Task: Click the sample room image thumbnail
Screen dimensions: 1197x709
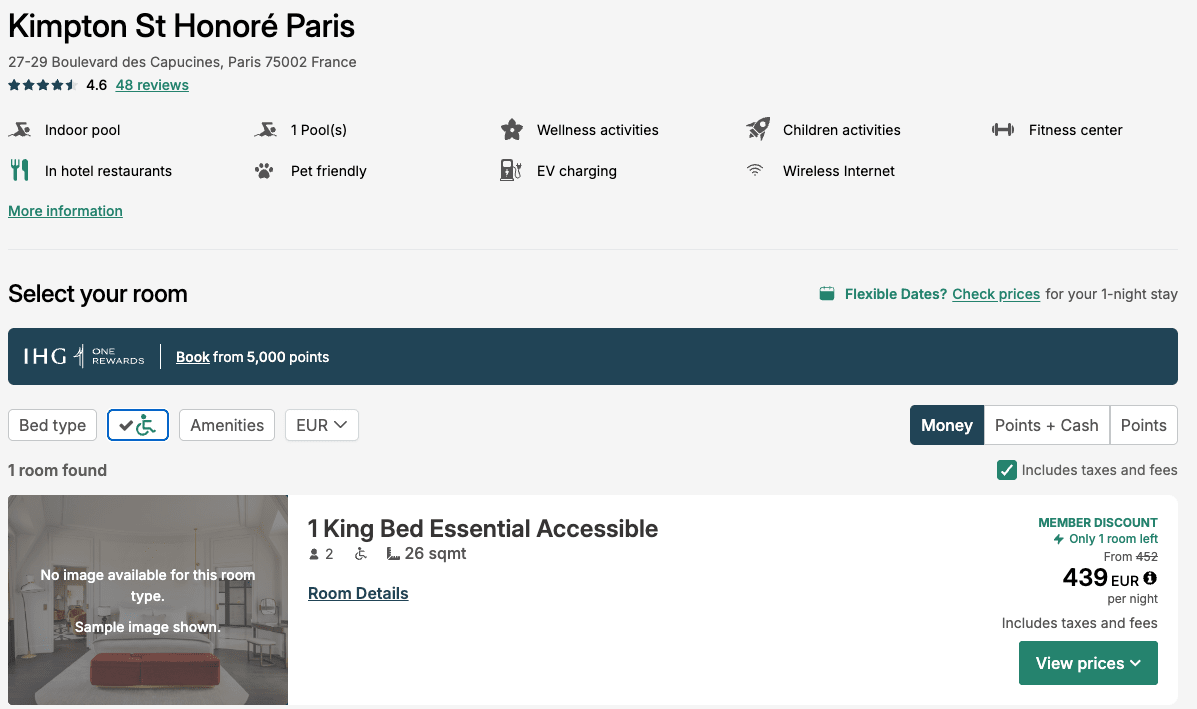Action: click(x=148, y=600)
